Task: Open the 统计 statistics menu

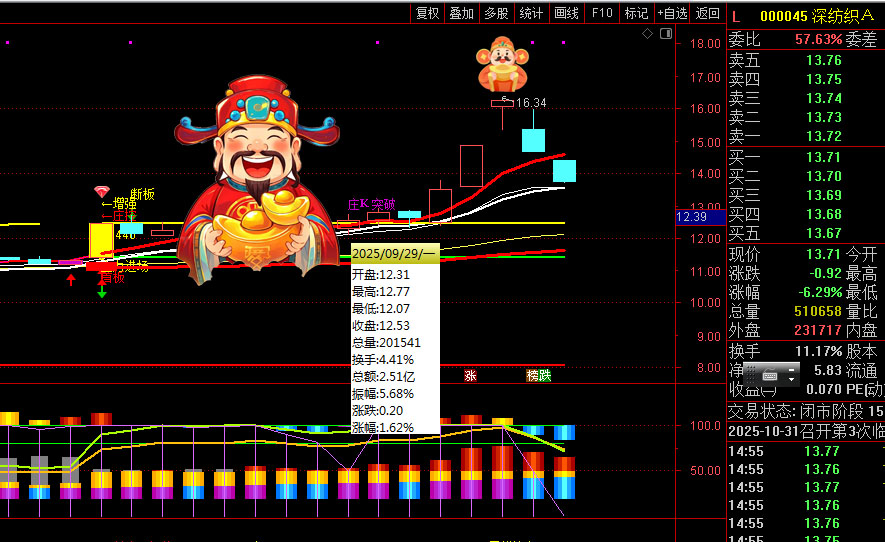Action: (x=531, y=13)
